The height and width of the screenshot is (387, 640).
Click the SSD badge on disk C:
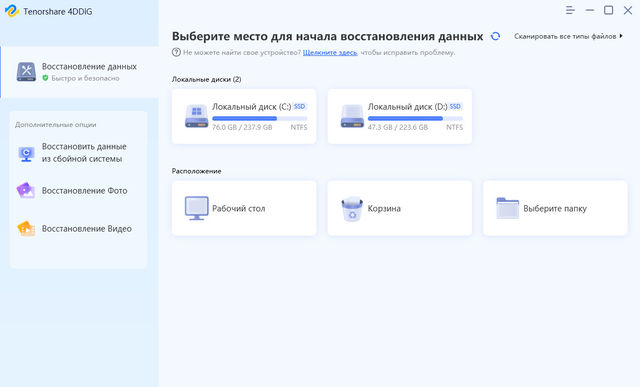pos(299,107)
